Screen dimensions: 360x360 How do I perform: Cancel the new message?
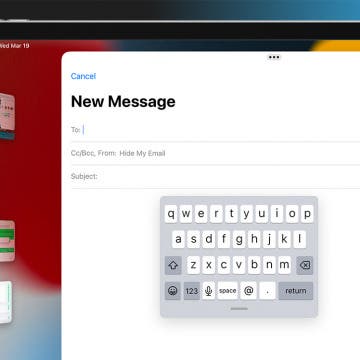(x=83, y=76)
